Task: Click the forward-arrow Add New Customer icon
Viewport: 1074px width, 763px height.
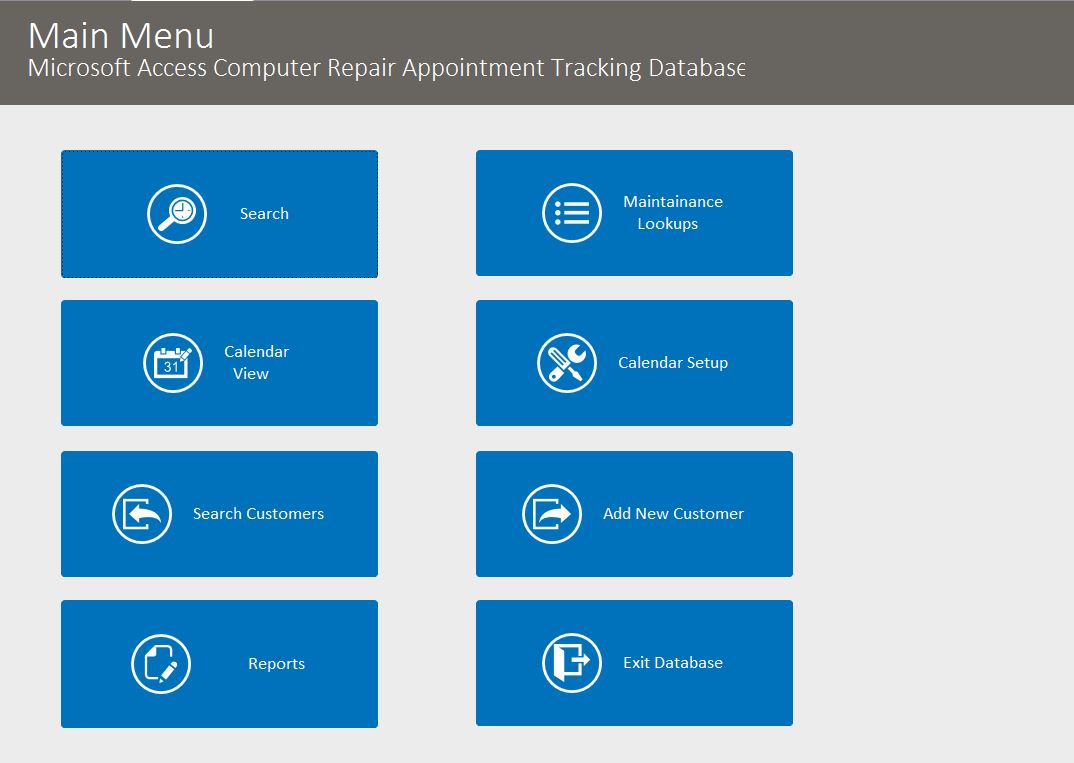Action: tap(551, 513)
